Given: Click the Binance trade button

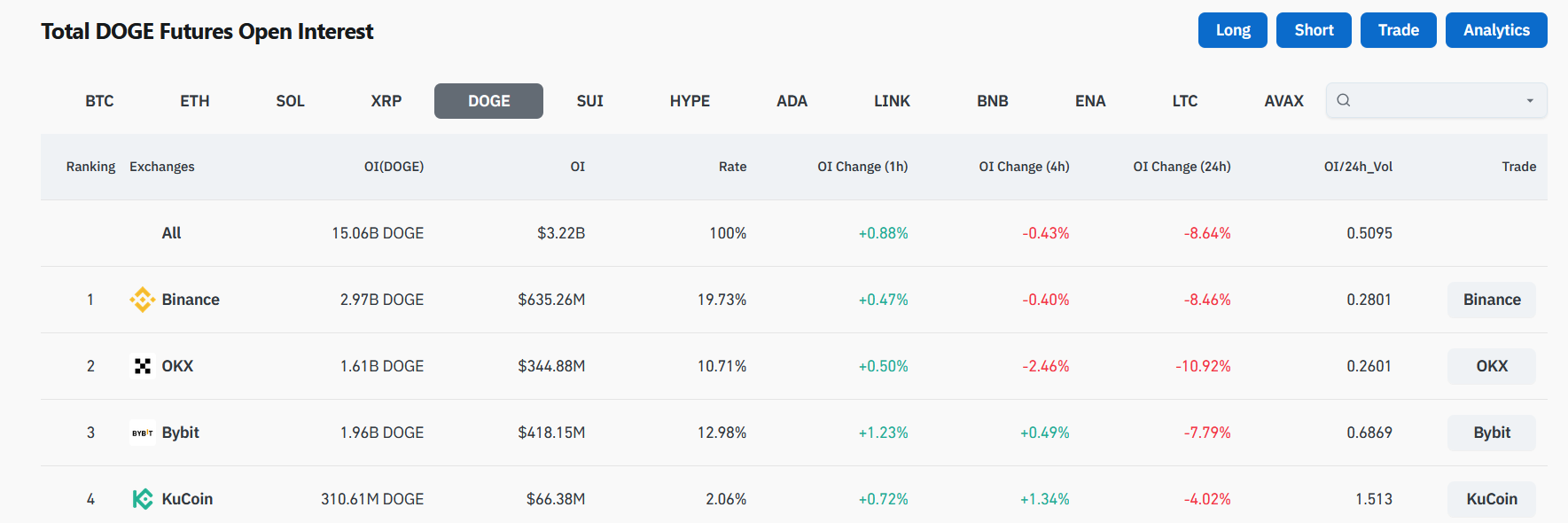Looking at the screenshot, I should (1491, 300).
